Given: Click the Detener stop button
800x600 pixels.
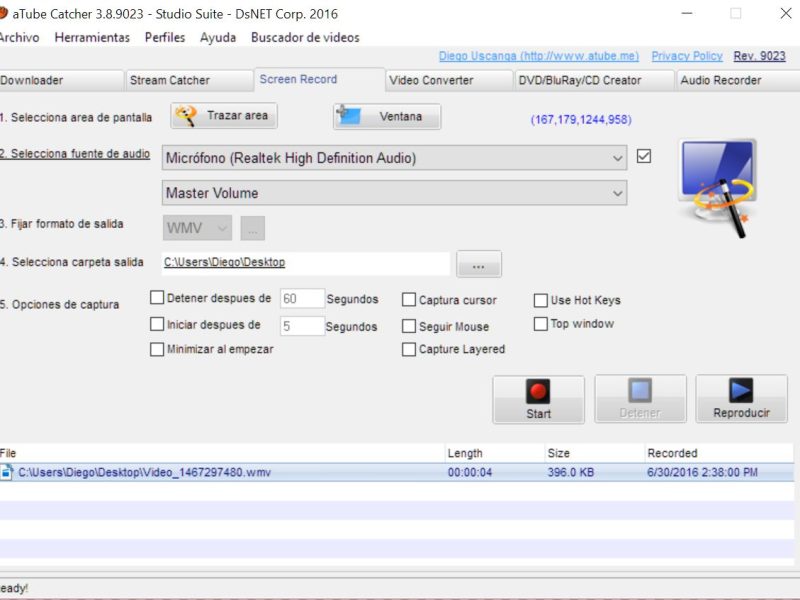Looking at the screenshot, I should click(640, 399).
